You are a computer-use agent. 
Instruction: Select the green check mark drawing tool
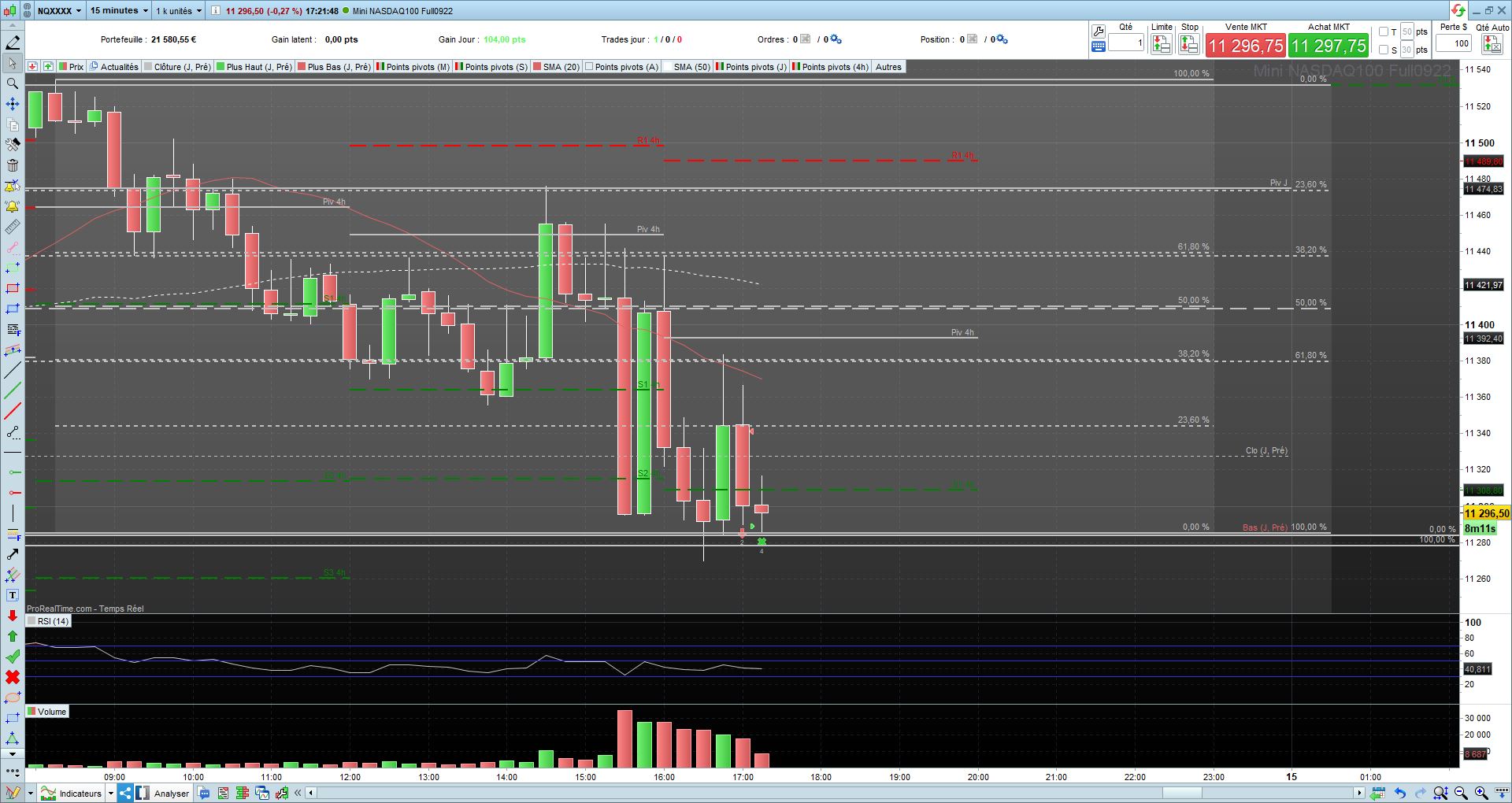click(12, 657)
